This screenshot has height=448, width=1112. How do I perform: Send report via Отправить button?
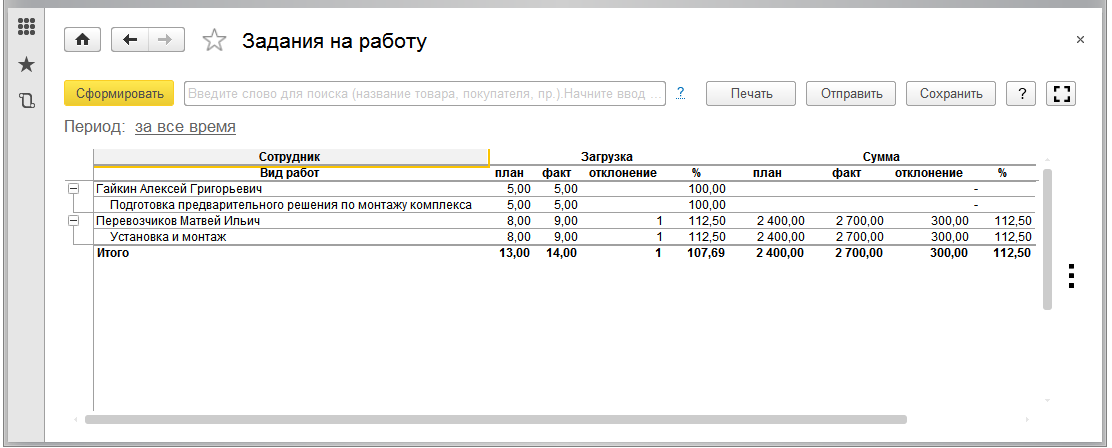[x=851, y=94]
